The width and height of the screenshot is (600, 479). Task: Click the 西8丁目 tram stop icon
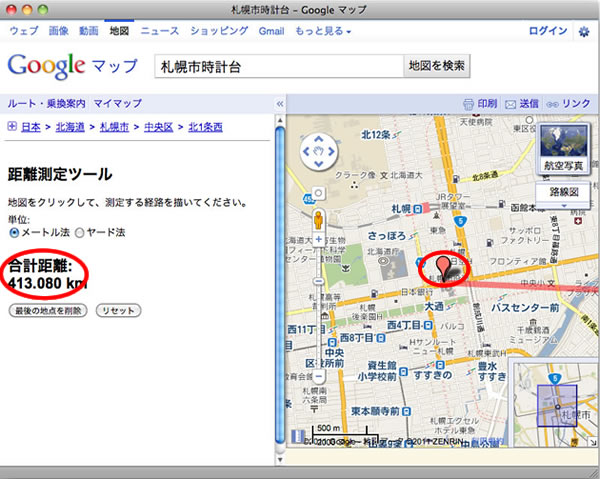[381, 338]
